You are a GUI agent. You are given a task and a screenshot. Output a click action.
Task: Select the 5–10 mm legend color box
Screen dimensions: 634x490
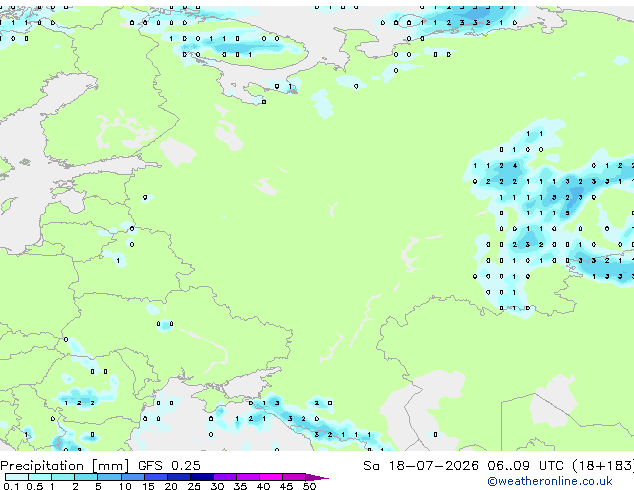(109, 477)
